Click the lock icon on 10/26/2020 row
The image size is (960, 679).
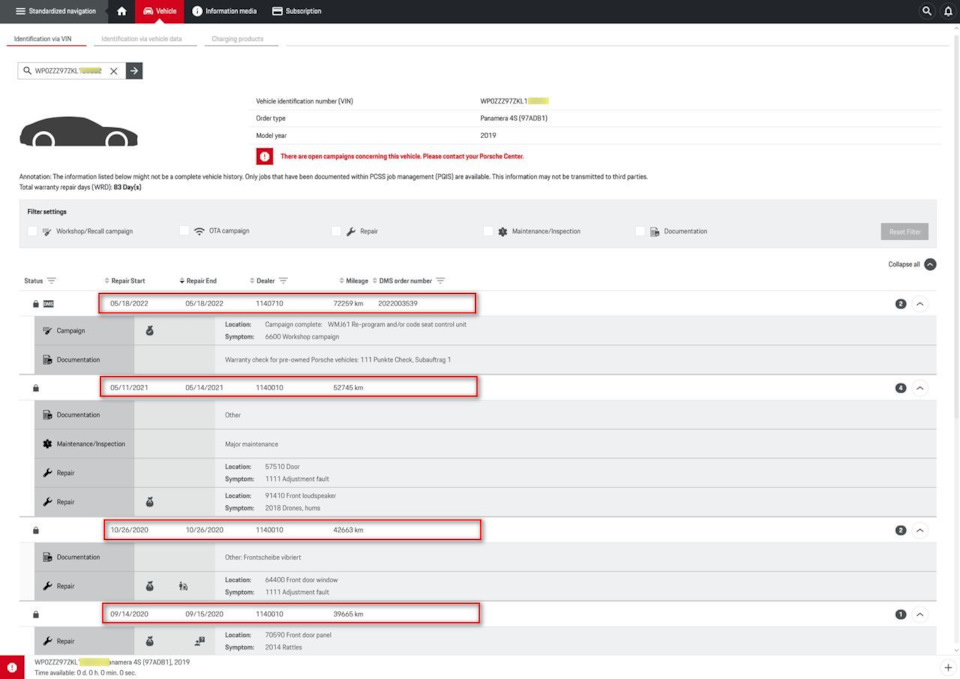coord(36,530)
